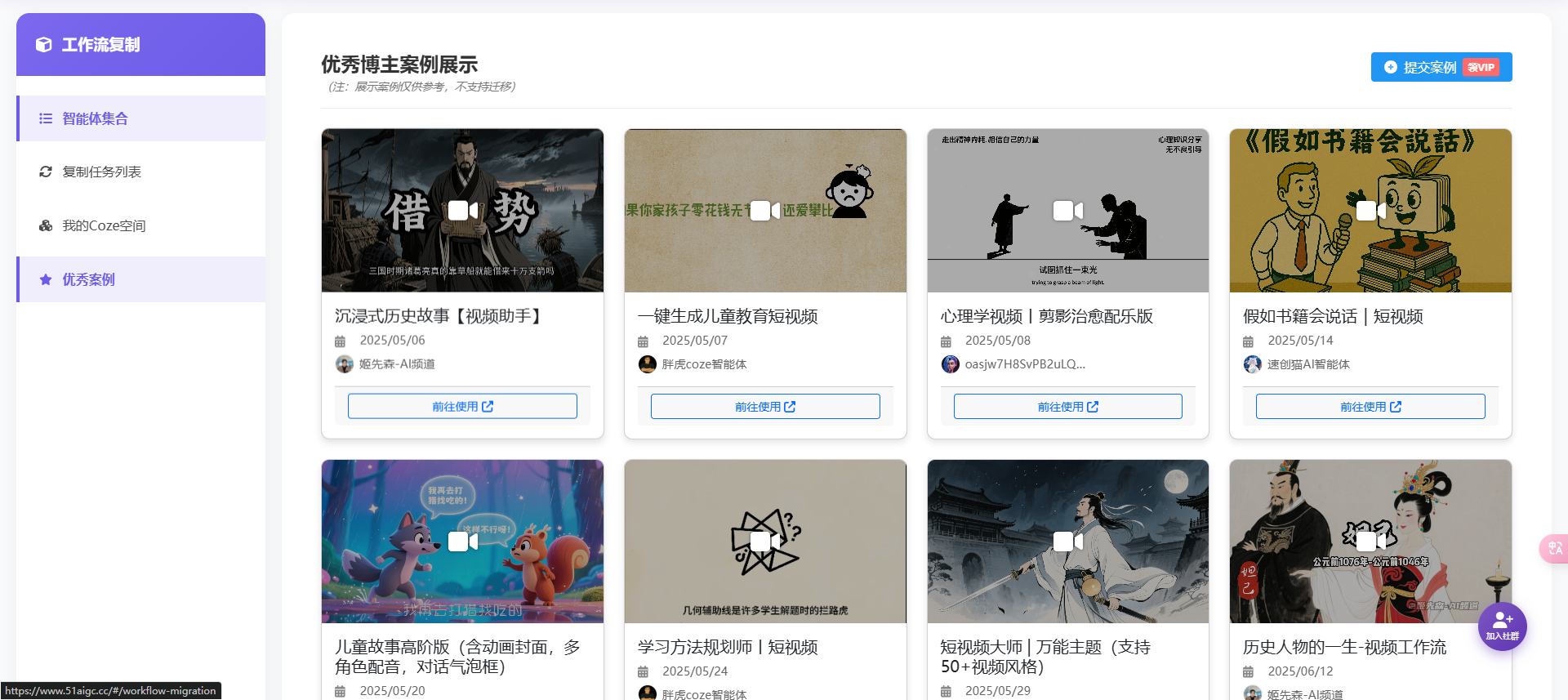Open title 一键生成儿童教育短视频

[728, 316]
